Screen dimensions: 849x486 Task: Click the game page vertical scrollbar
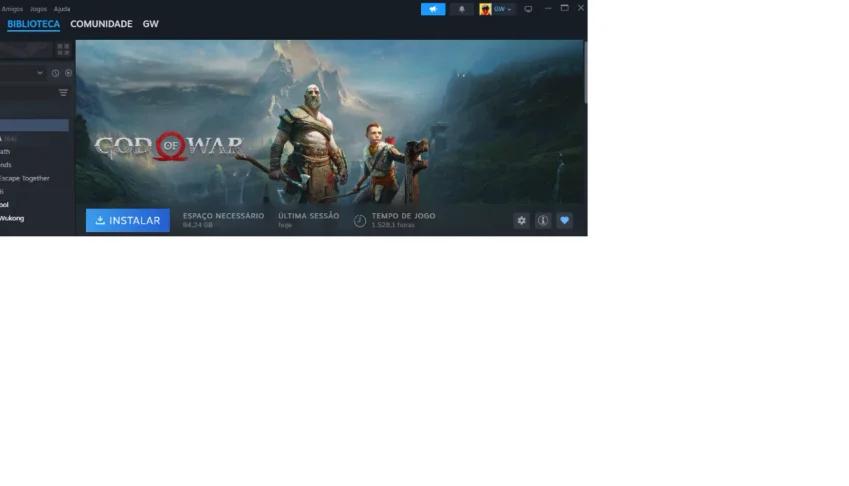585,72
